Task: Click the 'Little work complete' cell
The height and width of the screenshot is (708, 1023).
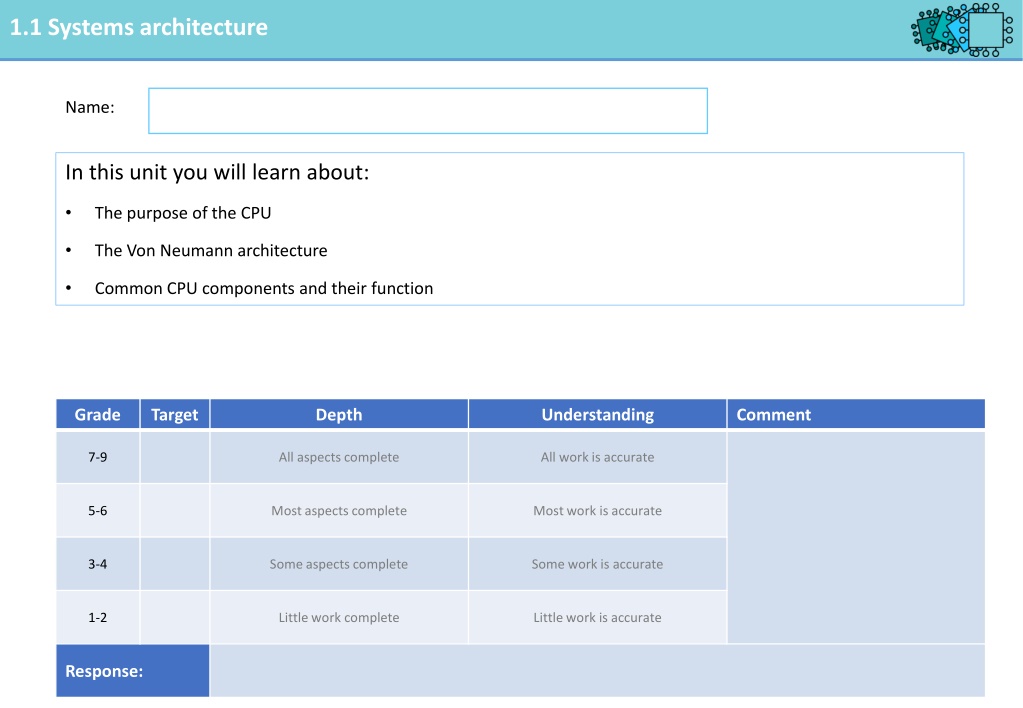Action: tap(339, 617)
